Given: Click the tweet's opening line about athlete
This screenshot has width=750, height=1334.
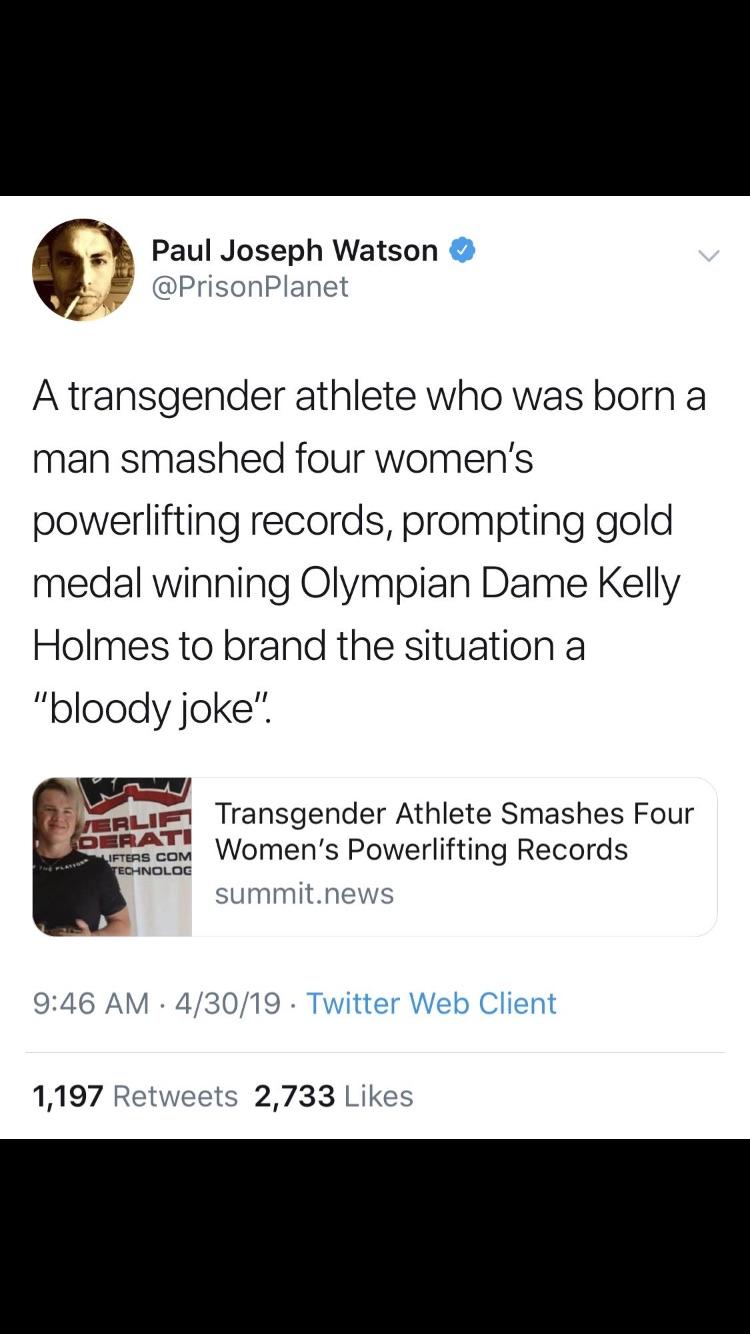Looking at the screenshot, I should pyautogui.click(x=369, y=396).
